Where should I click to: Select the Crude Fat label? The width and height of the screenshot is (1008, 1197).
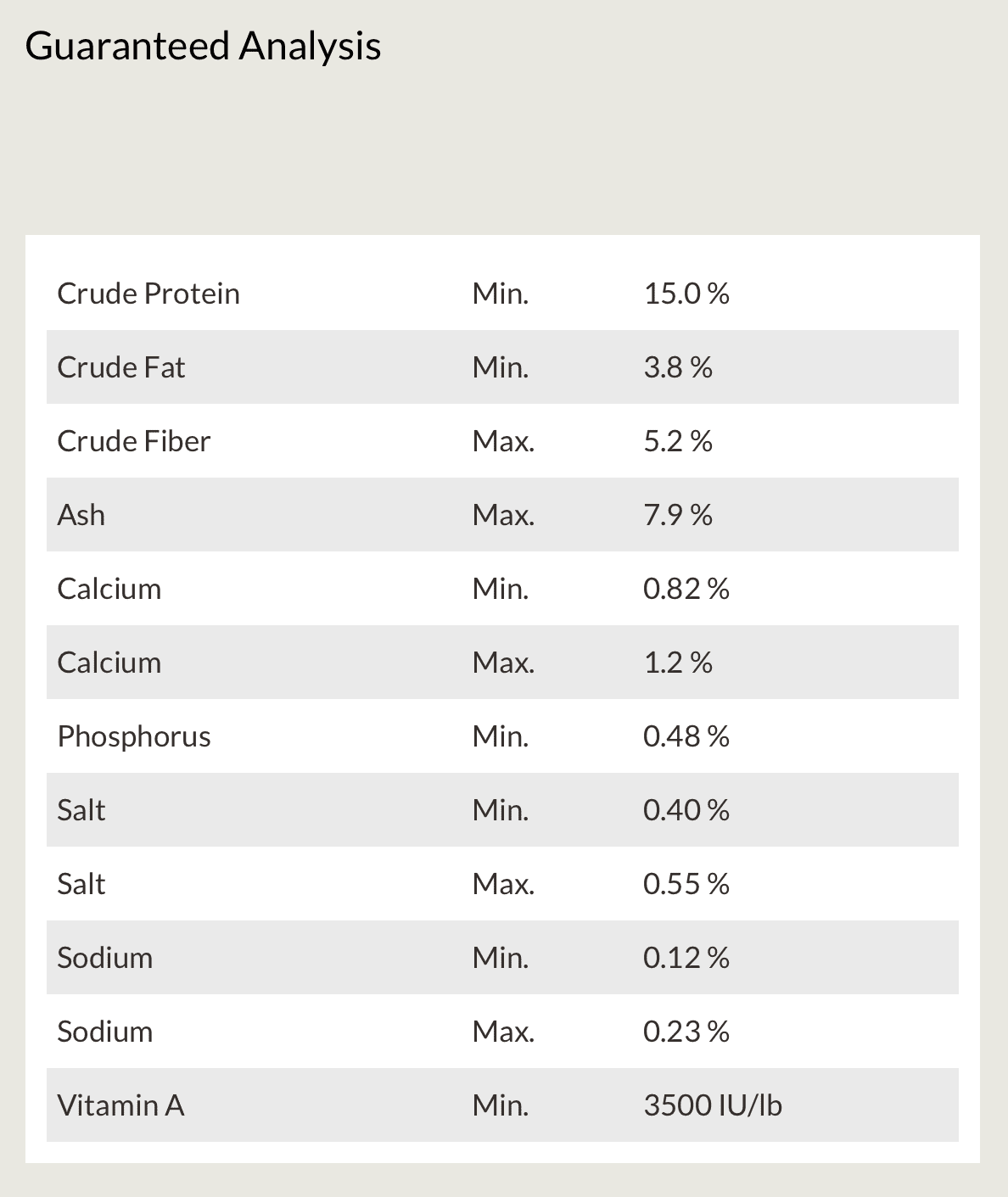coord(120,367)
